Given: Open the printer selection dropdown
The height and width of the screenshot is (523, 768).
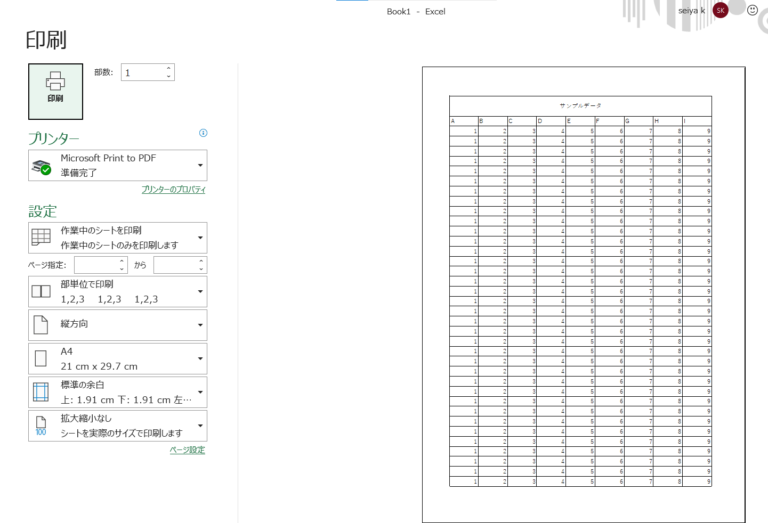Looking at the screenshot, I should pyautogui.click(x=201, y=165).
